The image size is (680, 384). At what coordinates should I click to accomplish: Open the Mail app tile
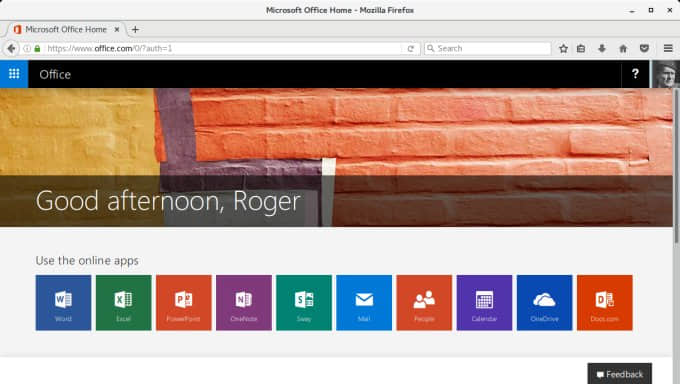(x=364, y=302)
